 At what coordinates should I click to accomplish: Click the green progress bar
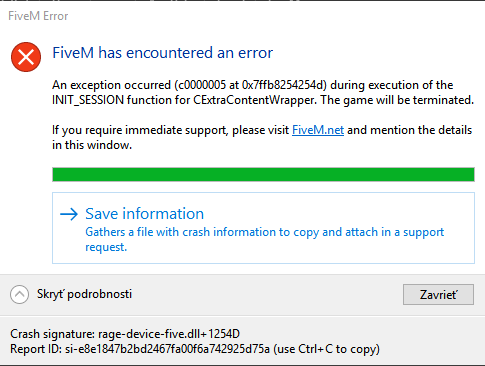[x=263, y=175]
